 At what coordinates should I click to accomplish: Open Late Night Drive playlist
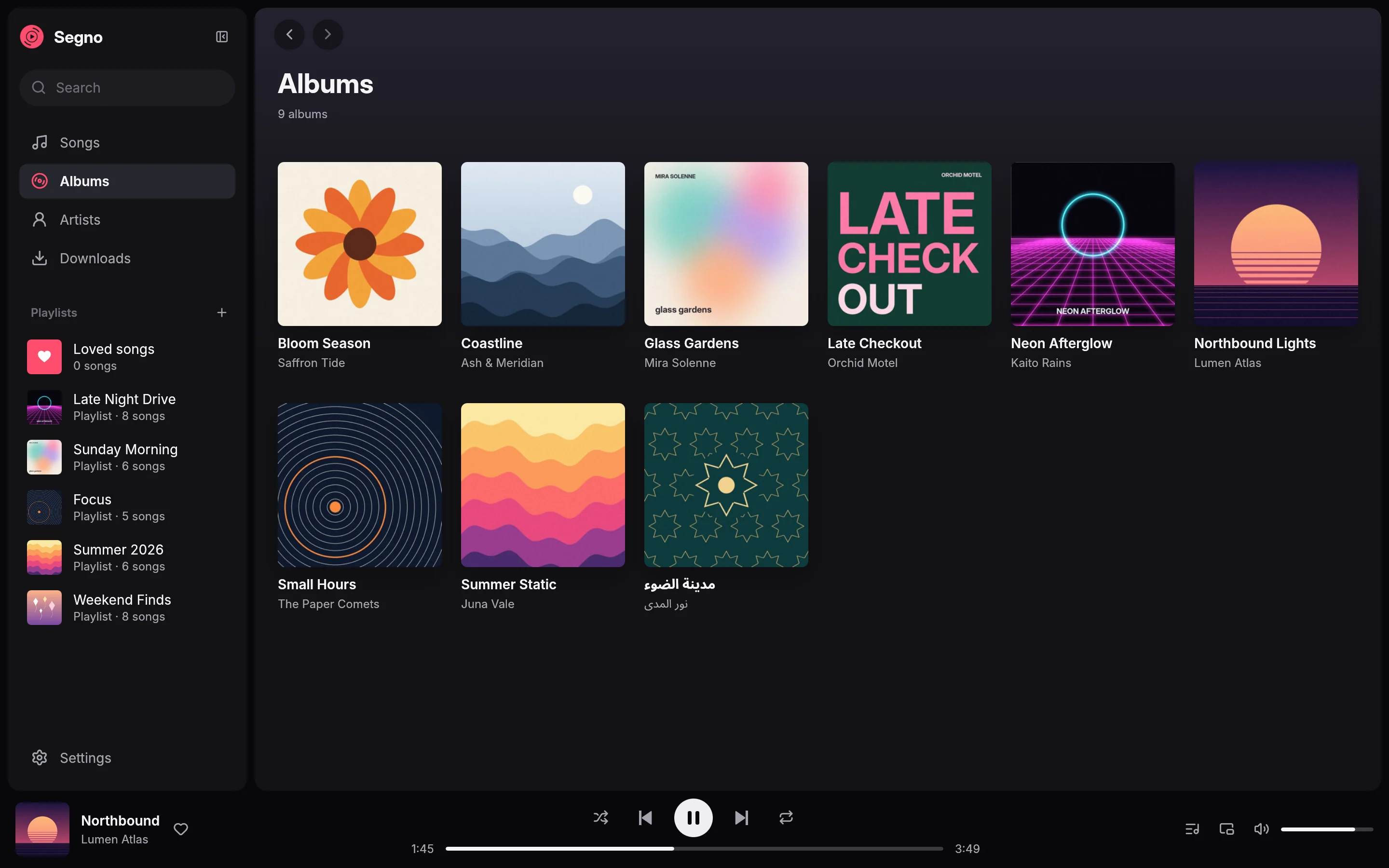coord(127,407)
